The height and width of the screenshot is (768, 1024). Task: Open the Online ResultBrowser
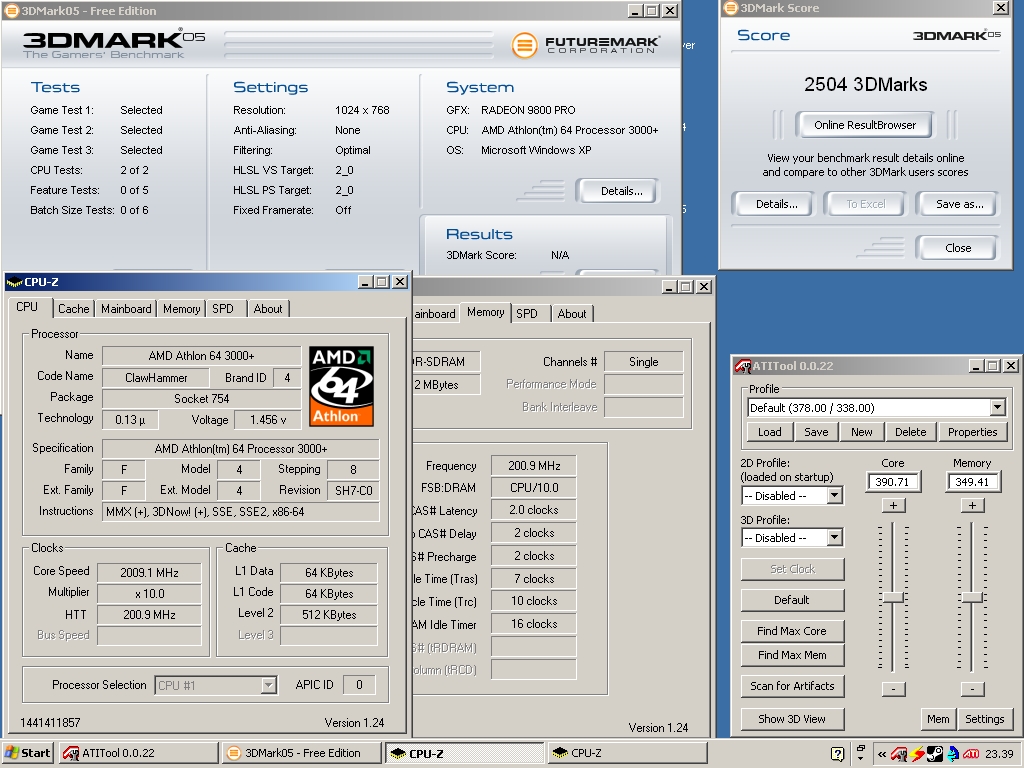865,125
